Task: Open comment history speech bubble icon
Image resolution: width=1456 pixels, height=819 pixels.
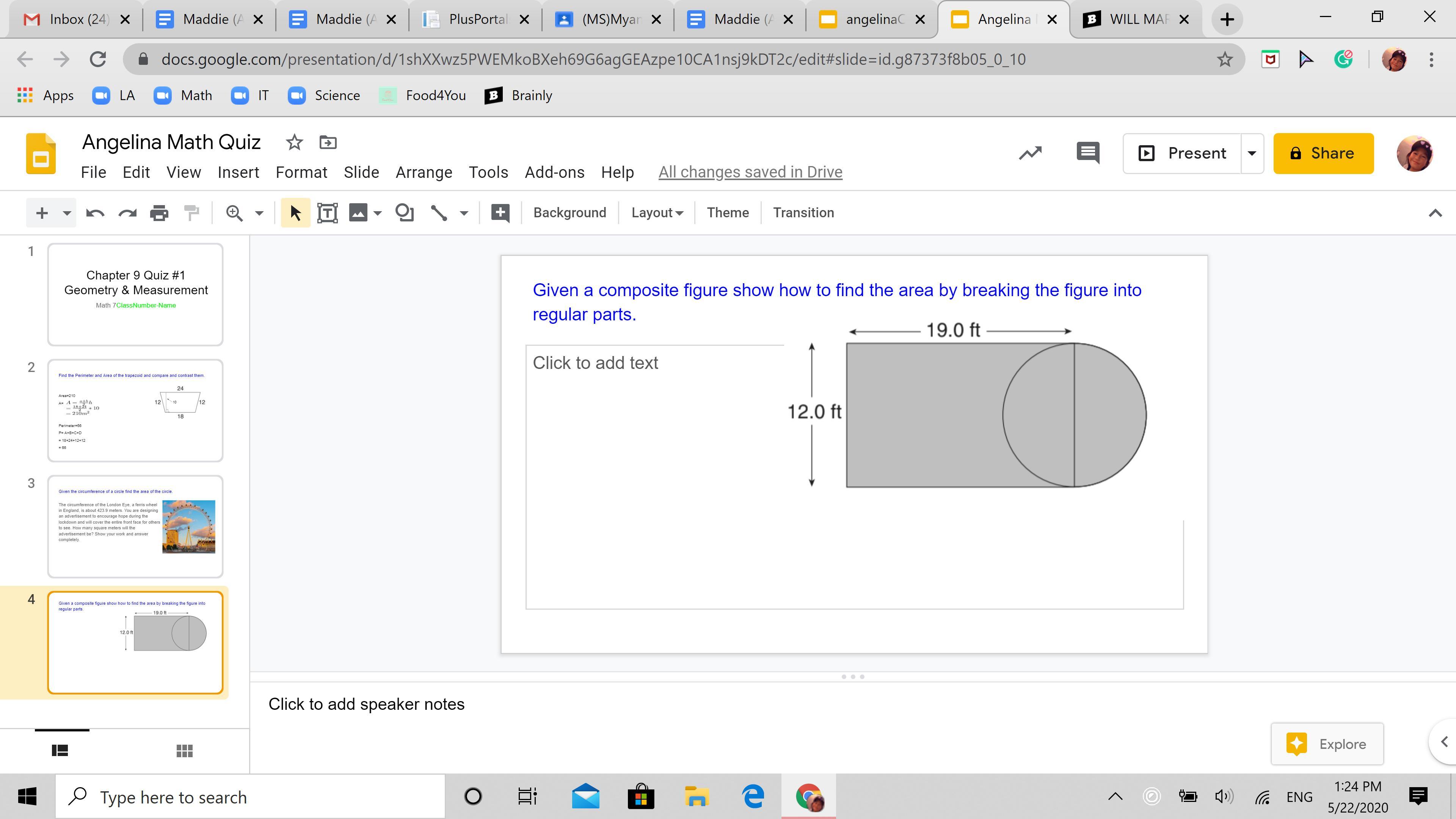Action: pos(1087,153)
